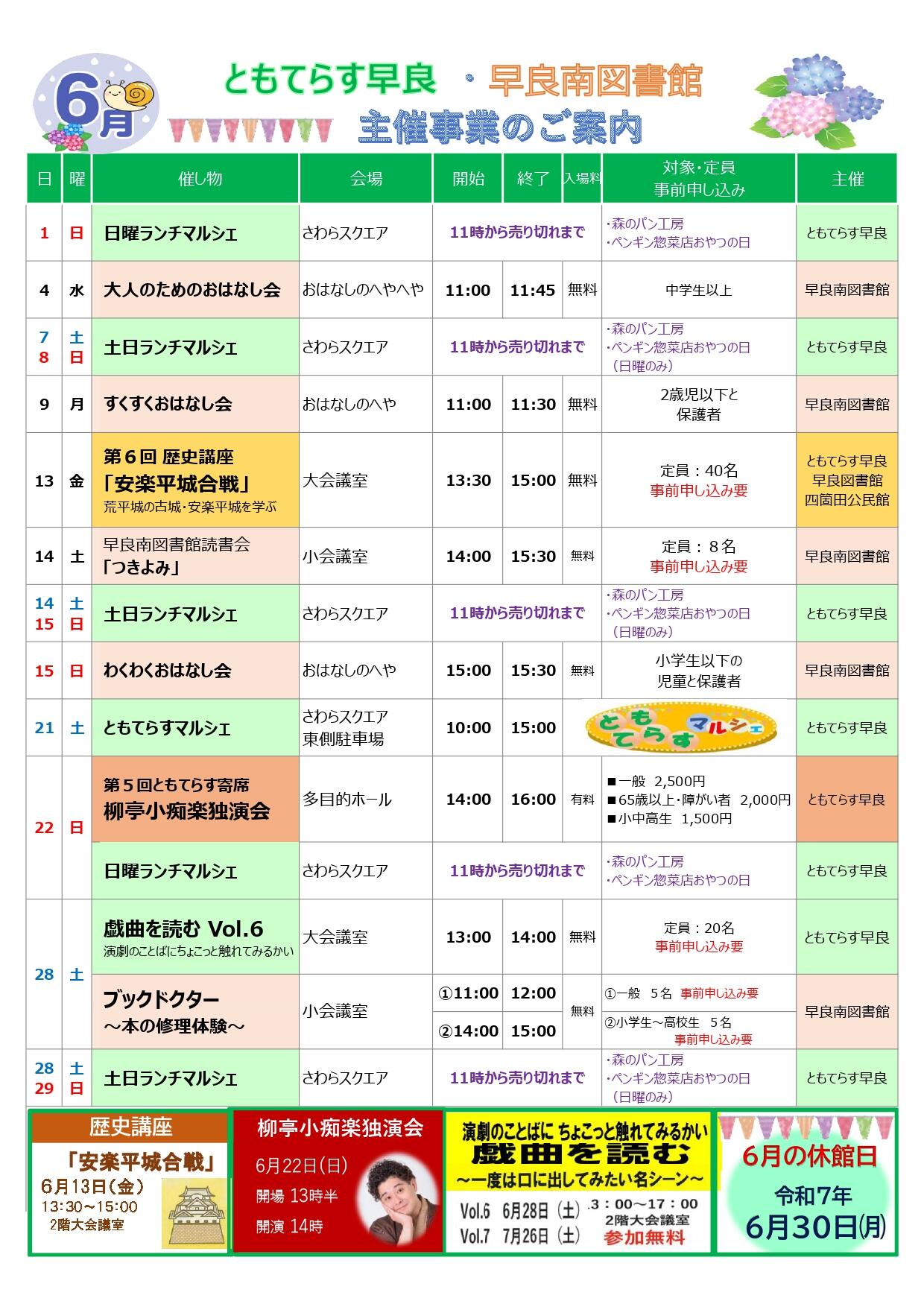The height and width of the screenshot is (1307, 924).
Task: Click the 会場 column header
Action: click(x=366, y=178)
